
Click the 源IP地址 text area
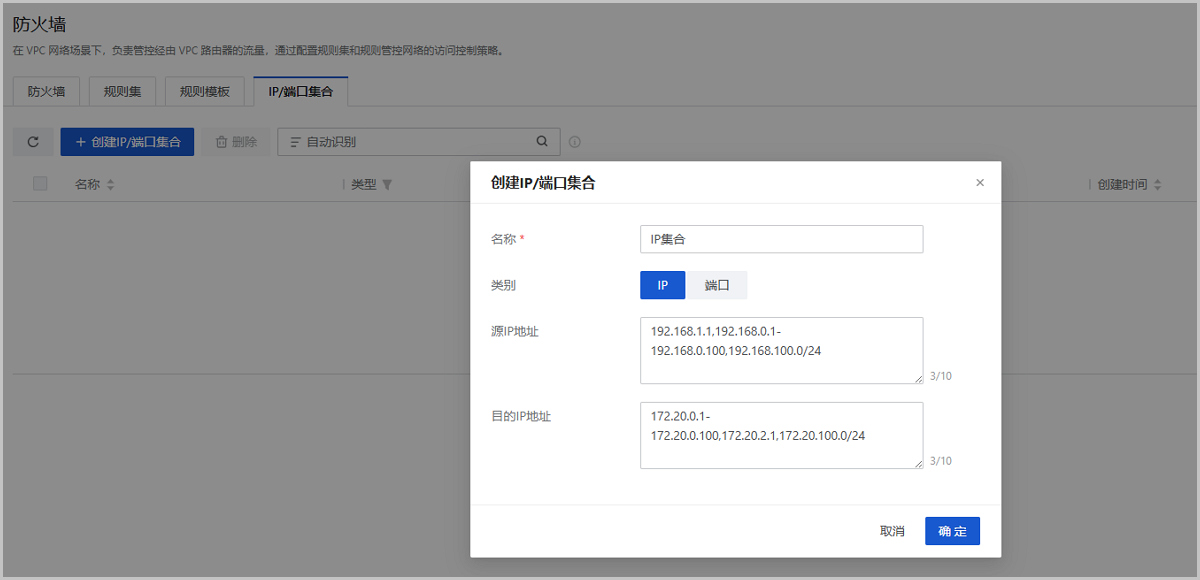pos(781,350)
